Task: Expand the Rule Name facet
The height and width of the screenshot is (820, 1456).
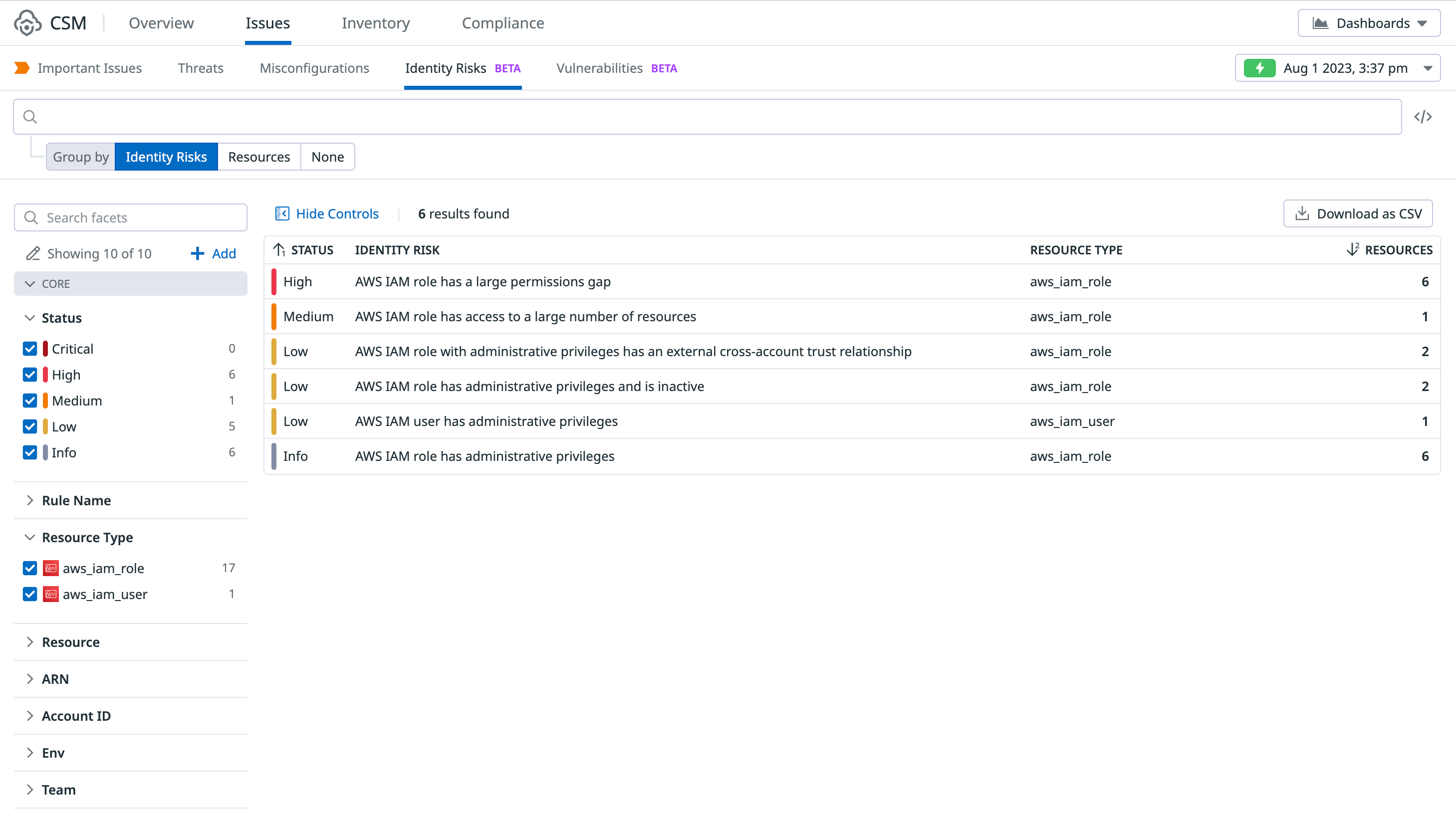Action: [76, 500]
